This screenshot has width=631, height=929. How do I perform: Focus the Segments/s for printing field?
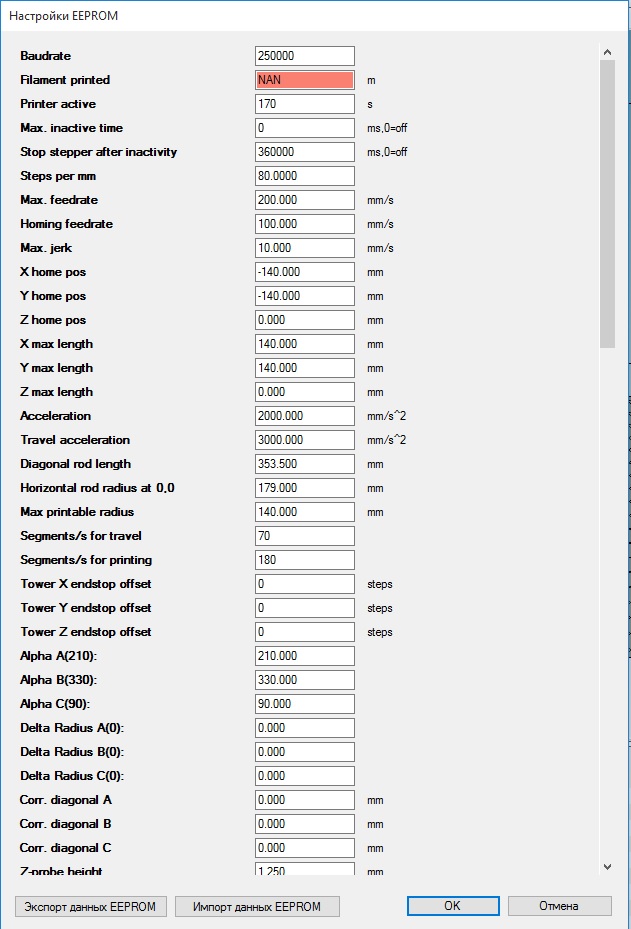point(305,560)
